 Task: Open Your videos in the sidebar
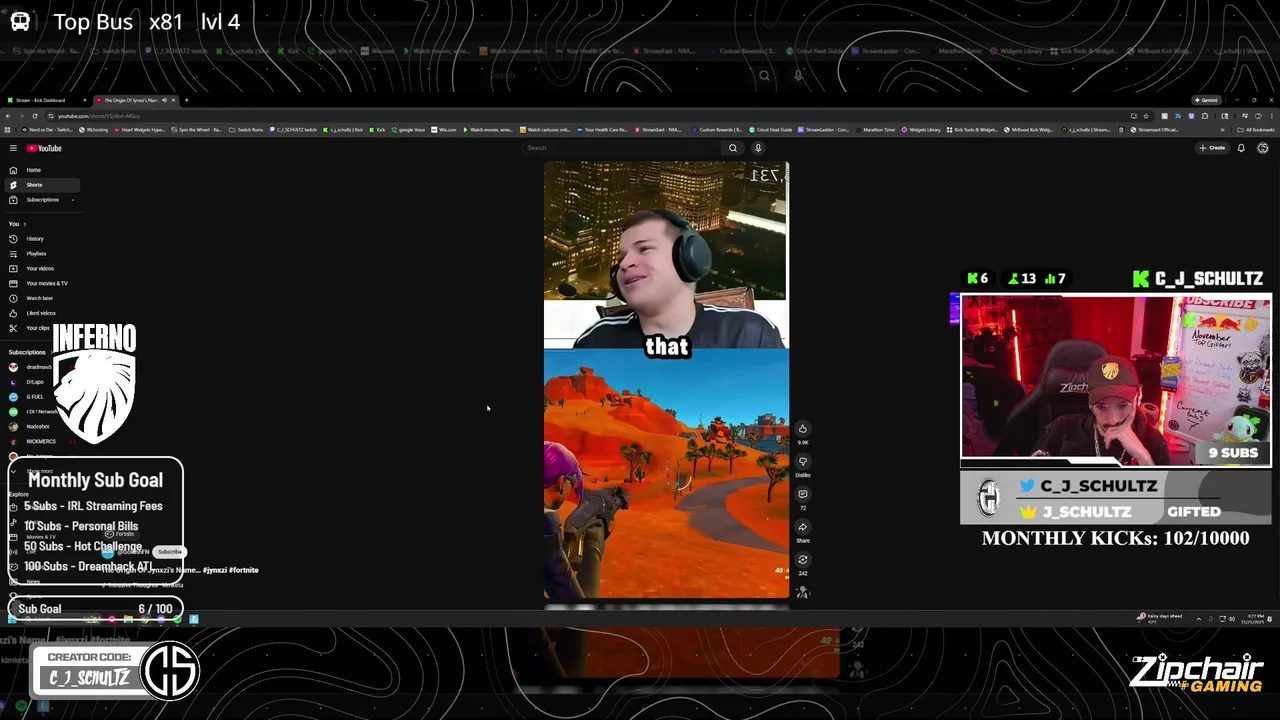pos(40,269)
